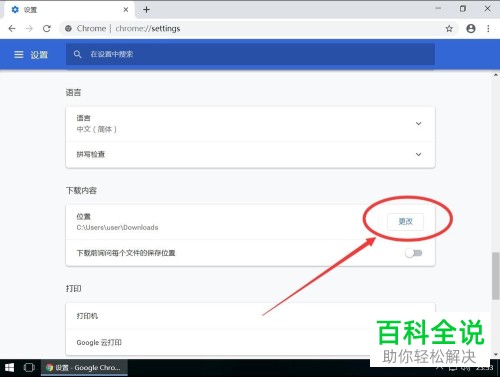Go back with the browser back arrow
The height and width of the screenshot is (377, 500).
12,29
